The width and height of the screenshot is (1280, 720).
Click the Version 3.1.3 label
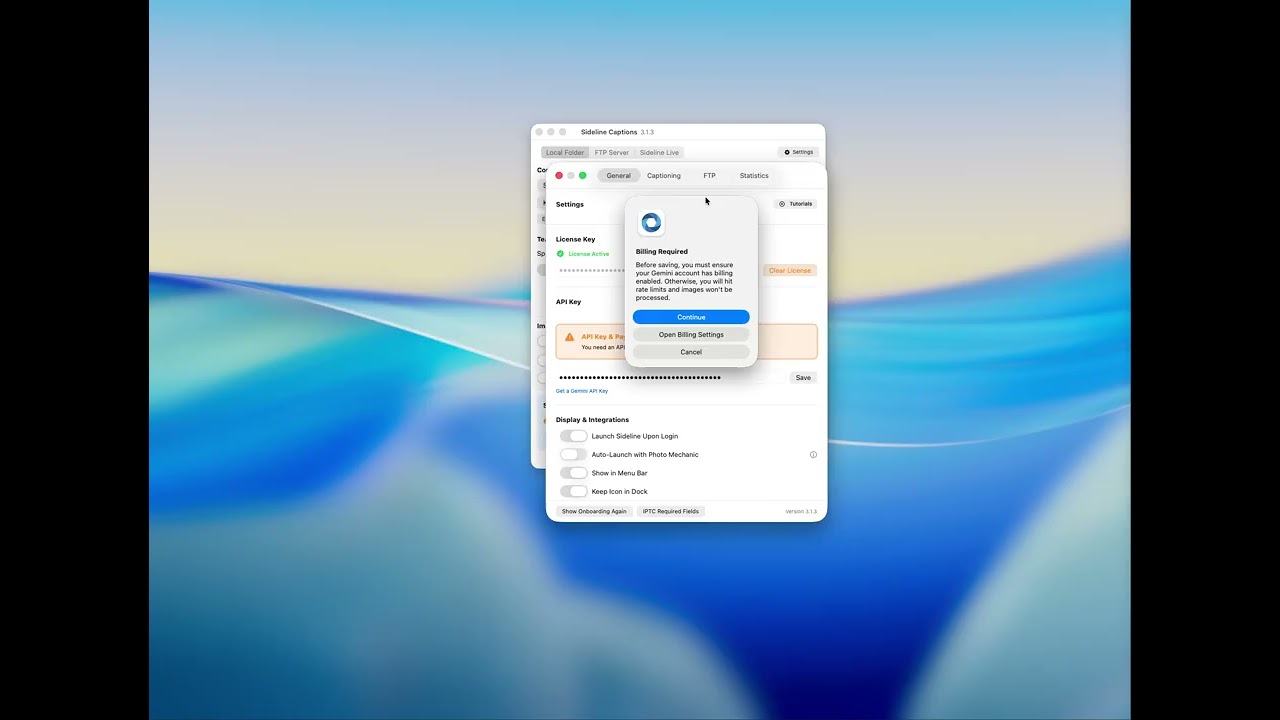(x=801, y=511)
